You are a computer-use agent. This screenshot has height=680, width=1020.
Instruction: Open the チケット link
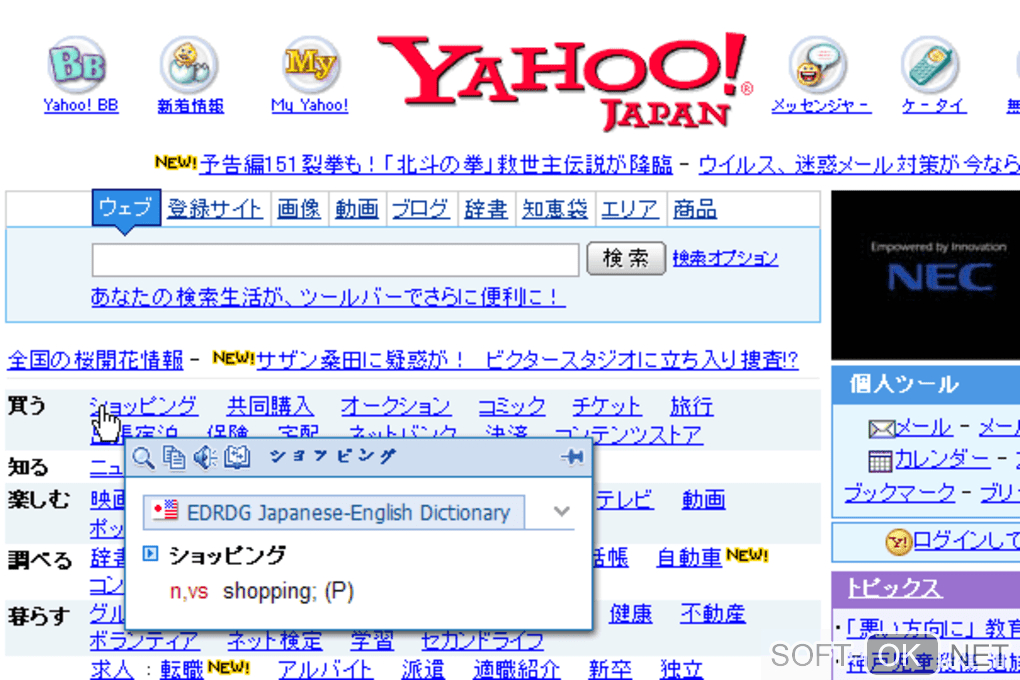click(x=606, y=407)
